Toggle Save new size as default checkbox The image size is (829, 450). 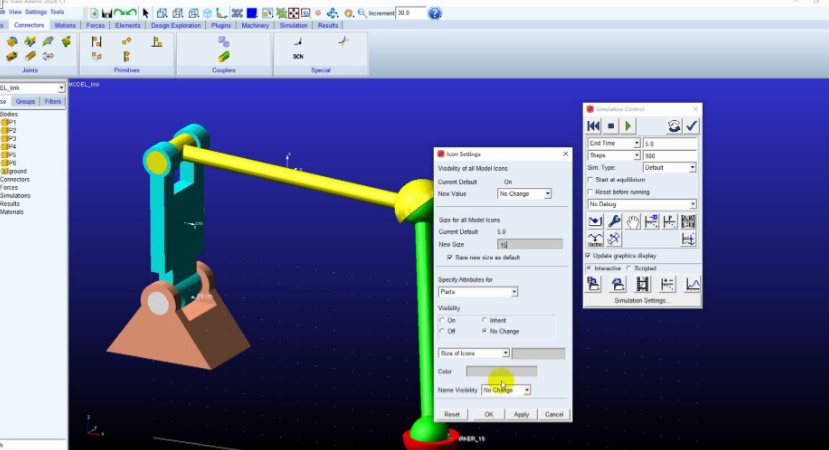click(450, 257)
